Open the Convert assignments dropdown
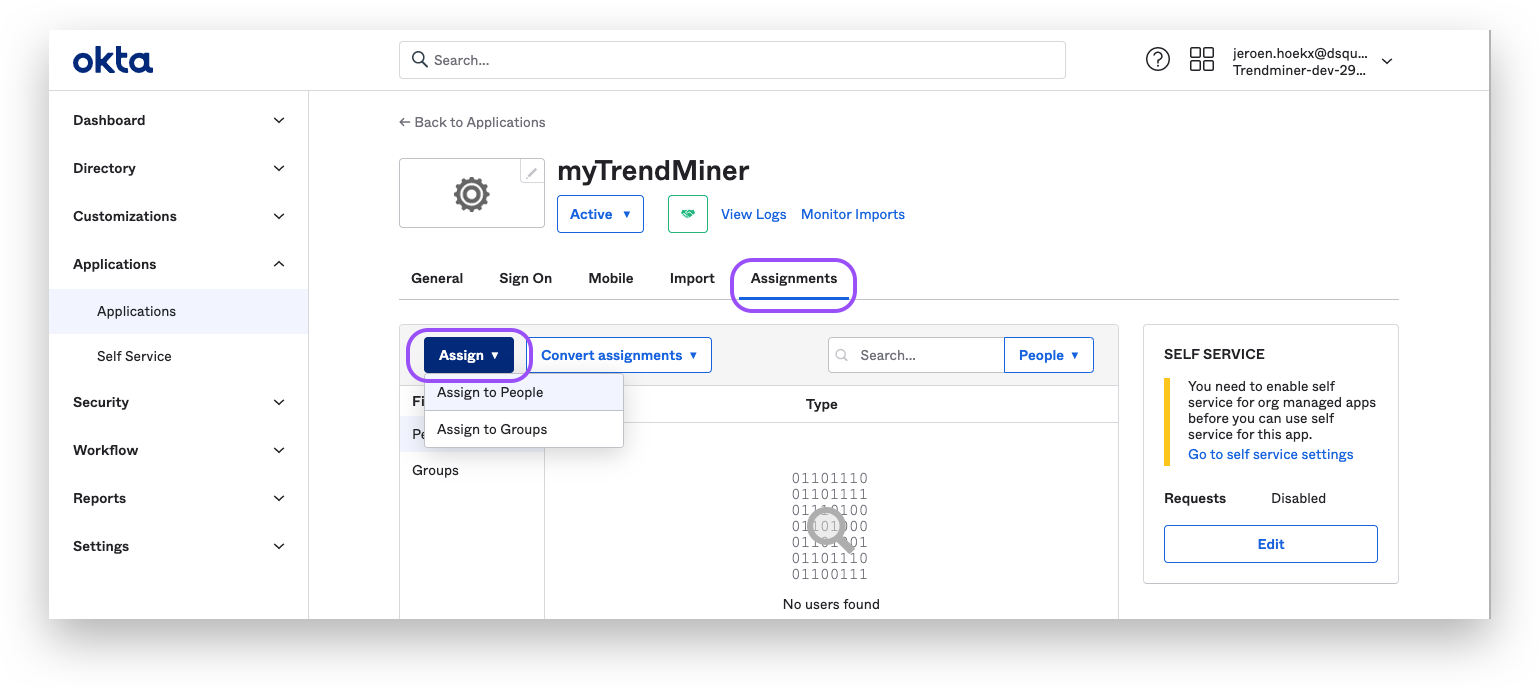1540x689 pixels. coord(619,355)
